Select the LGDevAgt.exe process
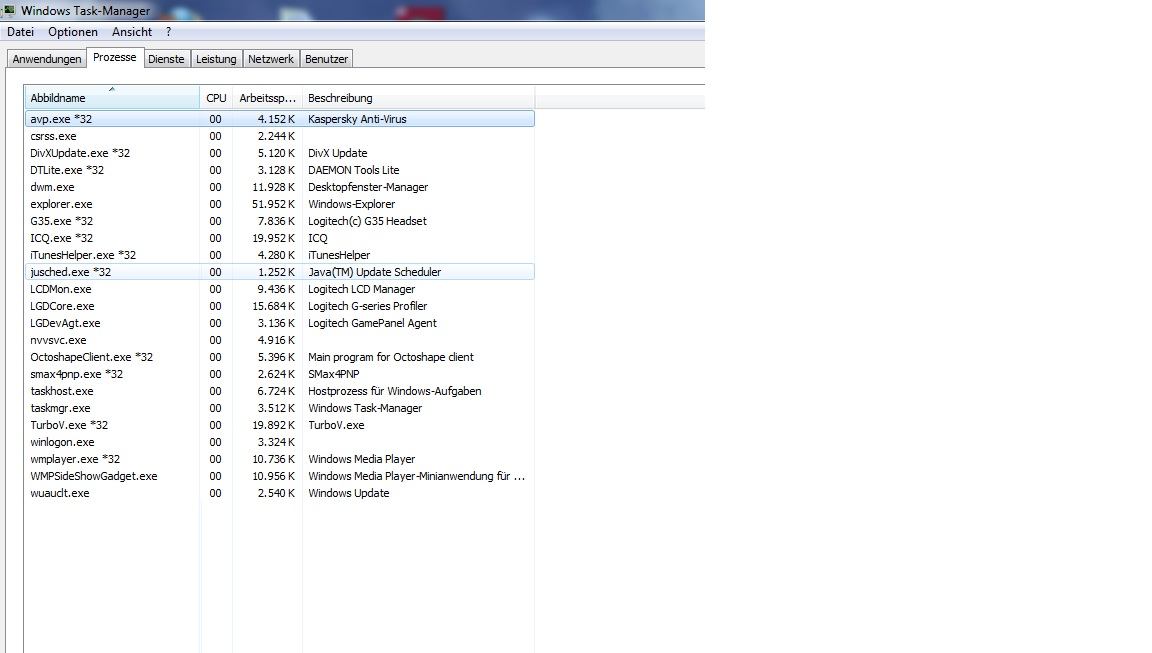Image resolution: width=1152 pixels, height=653 pixels. click(279, 322)
